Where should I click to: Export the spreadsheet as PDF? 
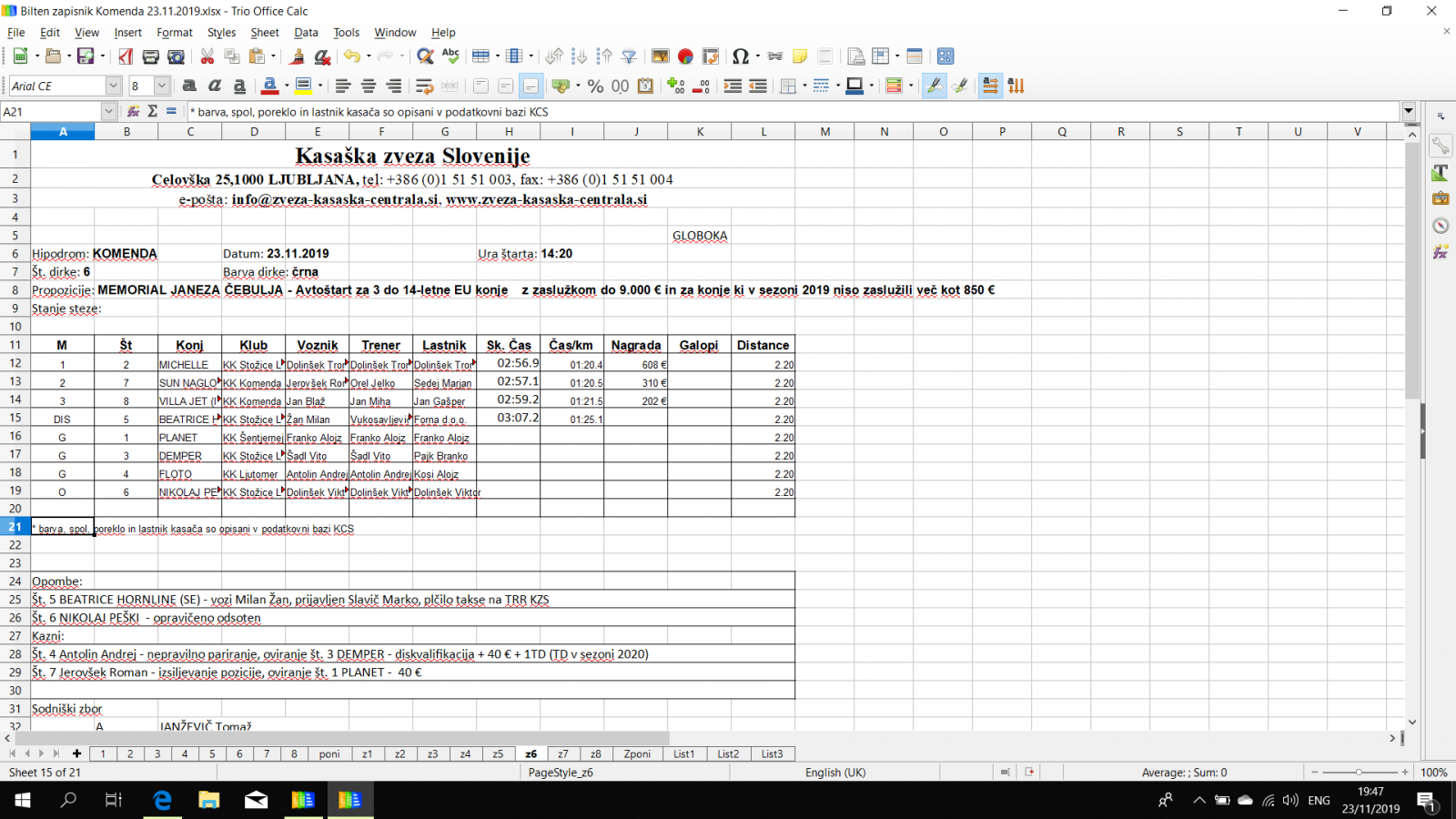pyautogui.click(x=126, y=56)
